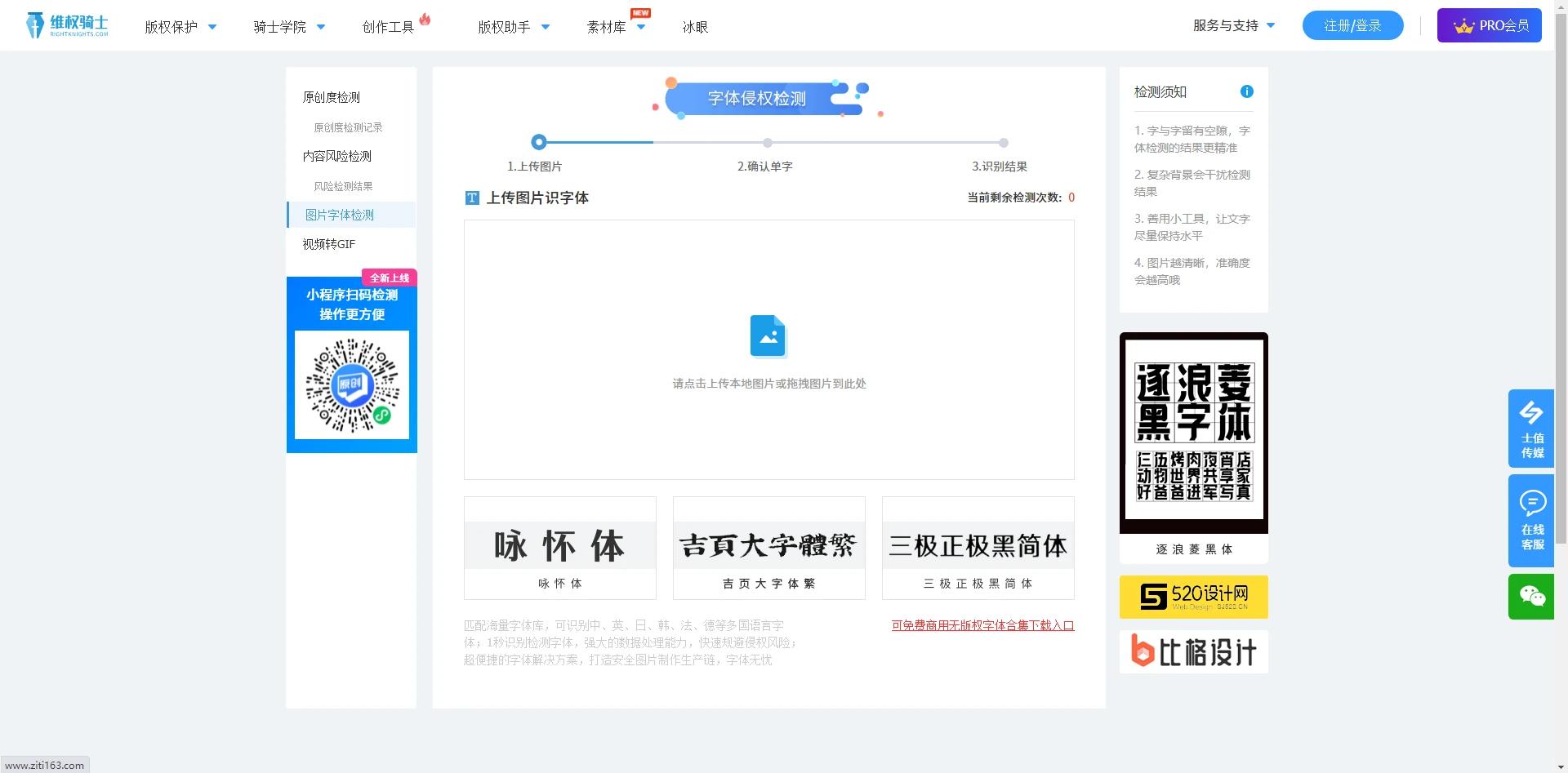The image size is (1568, 773).
Task: Click step marker 2.确认单字 on progress bar
Action: coord(766,142)
